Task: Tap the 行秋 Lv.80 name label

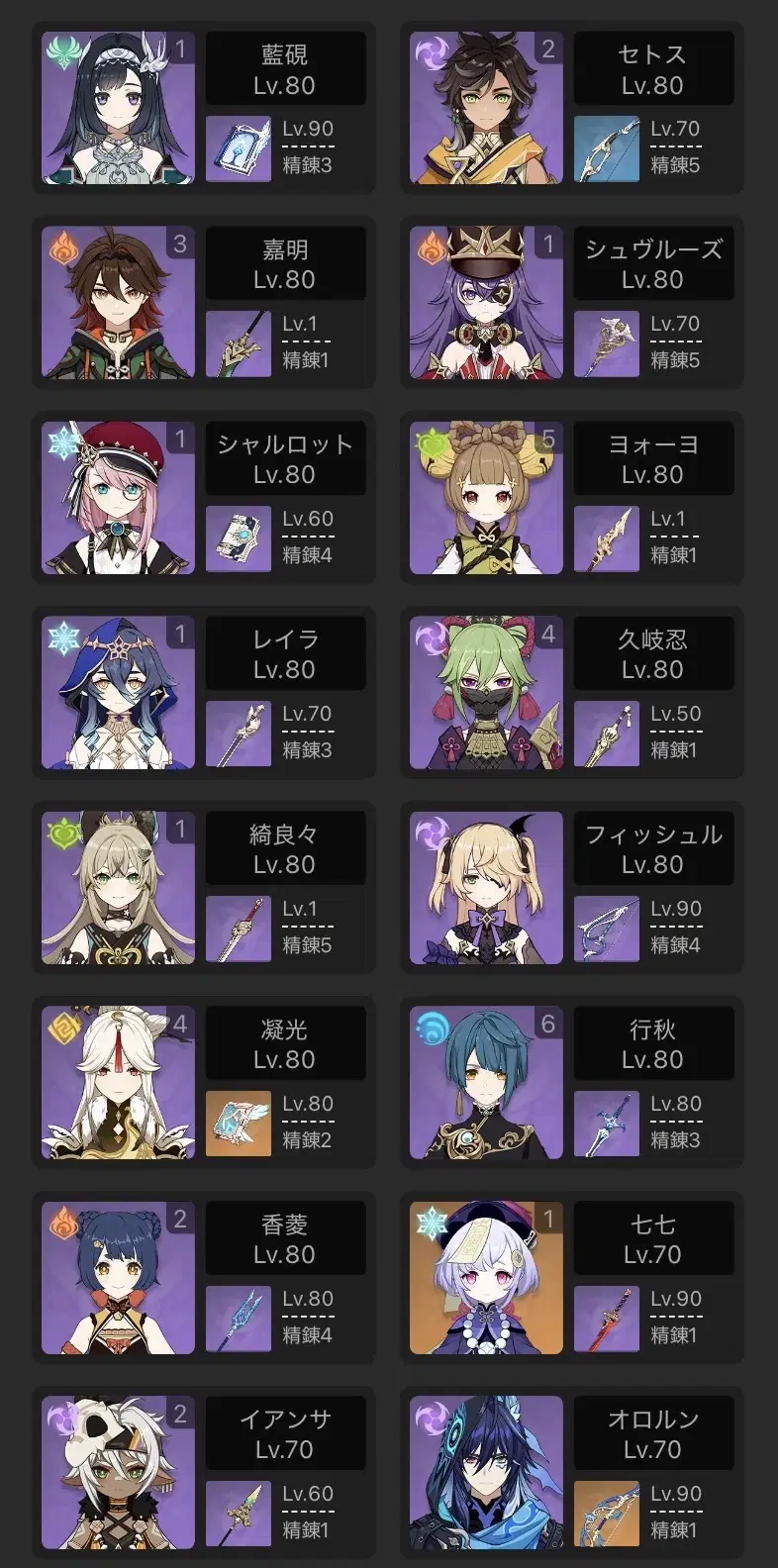Action: [653, 1043]
